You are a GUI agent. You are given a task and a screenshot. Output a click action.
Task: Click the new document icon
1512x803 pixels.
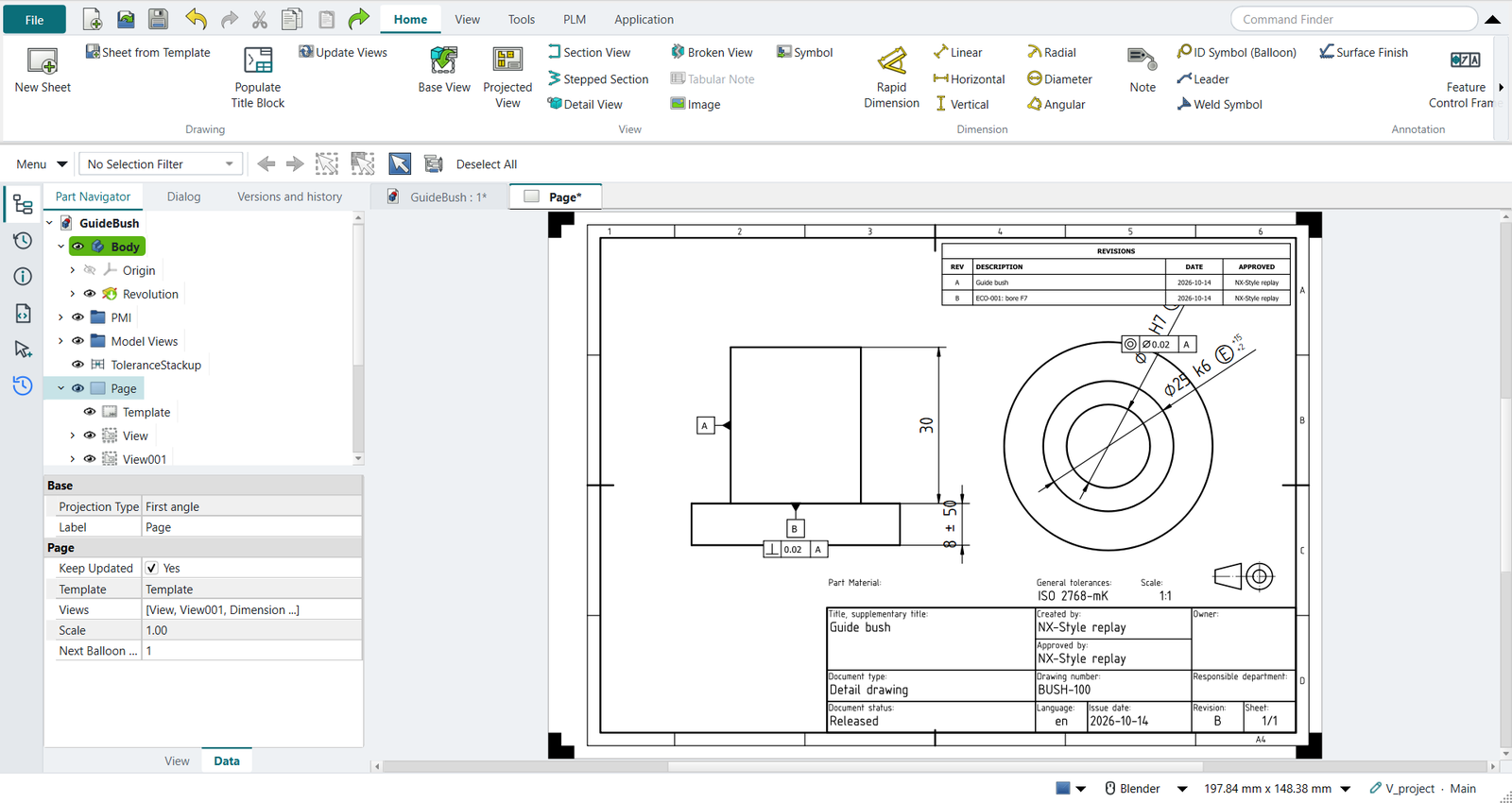coord(93,19)
